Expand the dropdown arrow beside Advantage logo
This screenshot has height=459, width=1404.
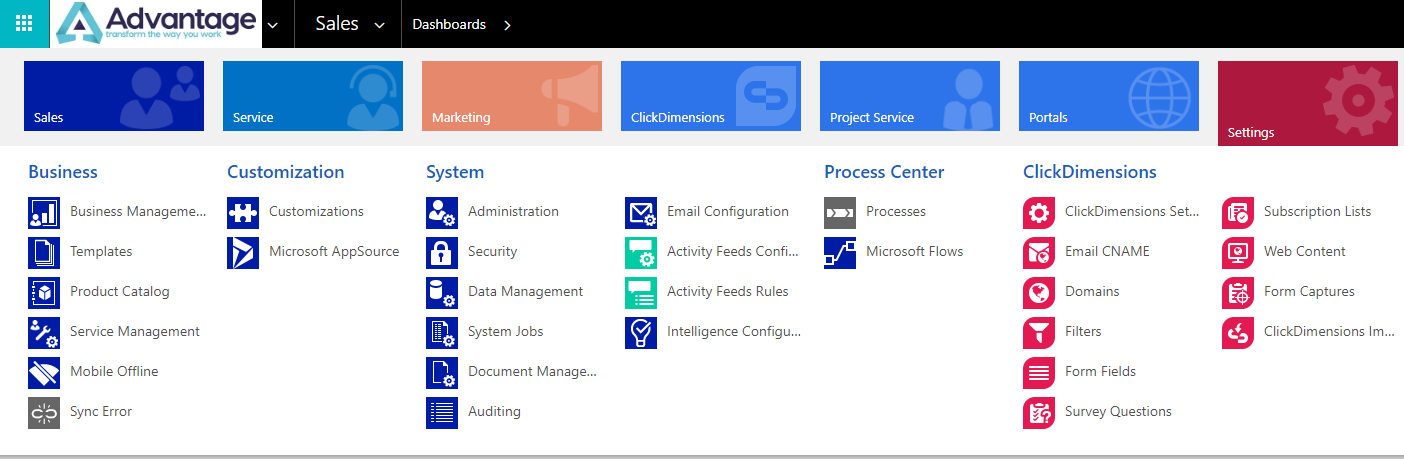274,25
